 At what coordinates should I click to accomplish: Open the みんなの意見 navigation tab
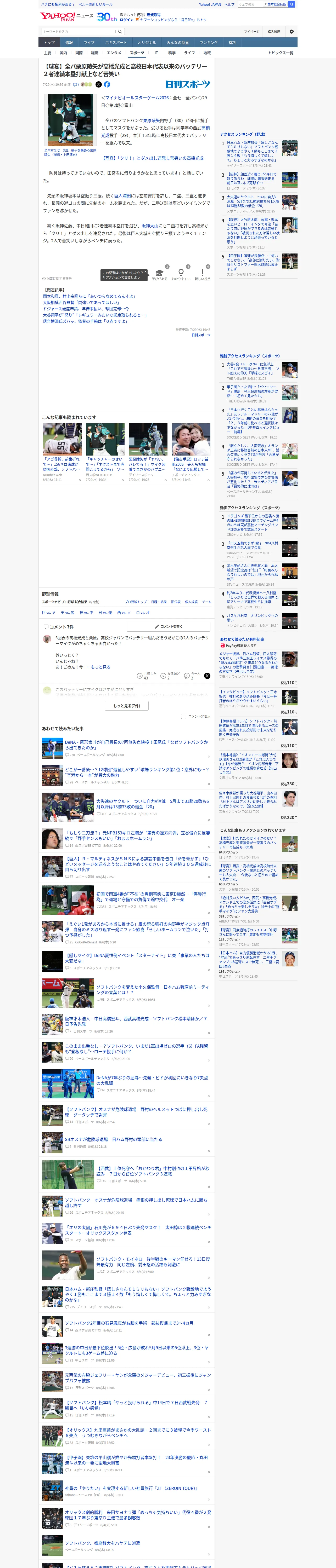tap(178, 43)
